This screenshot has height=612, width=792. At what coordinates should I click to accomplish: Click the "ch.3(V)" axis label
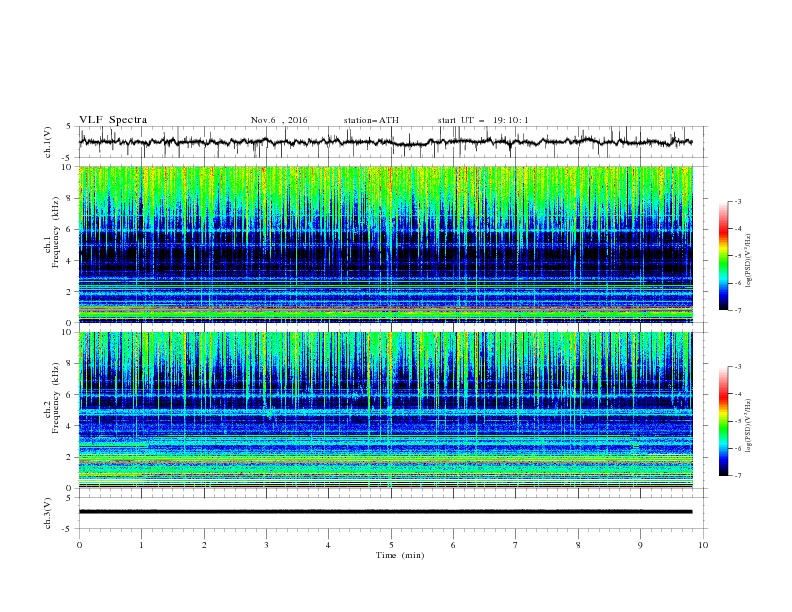pos(48,513)
